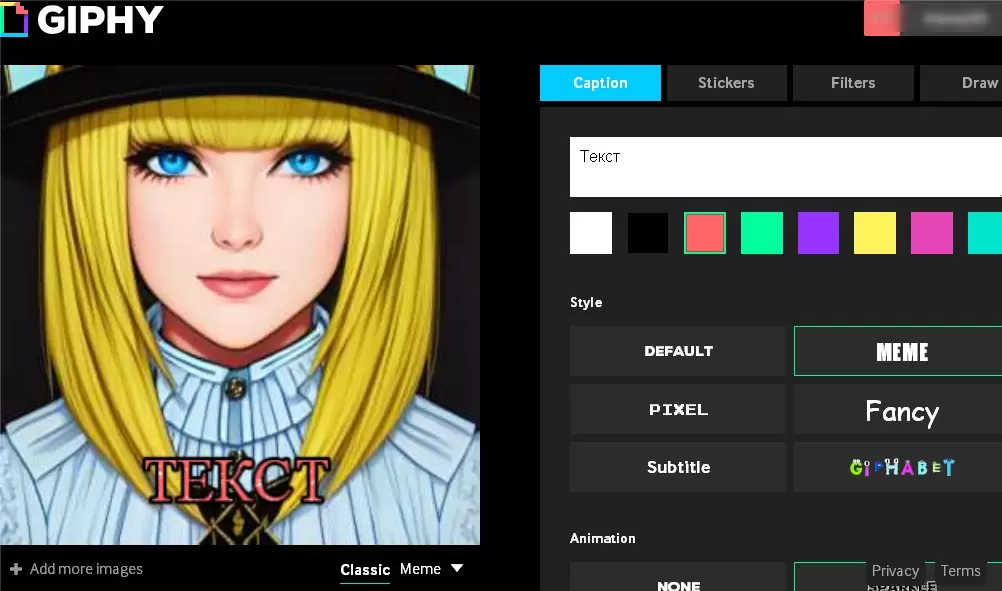
Task: Apply the Subtitle caption style
Action: pos(678,467)
